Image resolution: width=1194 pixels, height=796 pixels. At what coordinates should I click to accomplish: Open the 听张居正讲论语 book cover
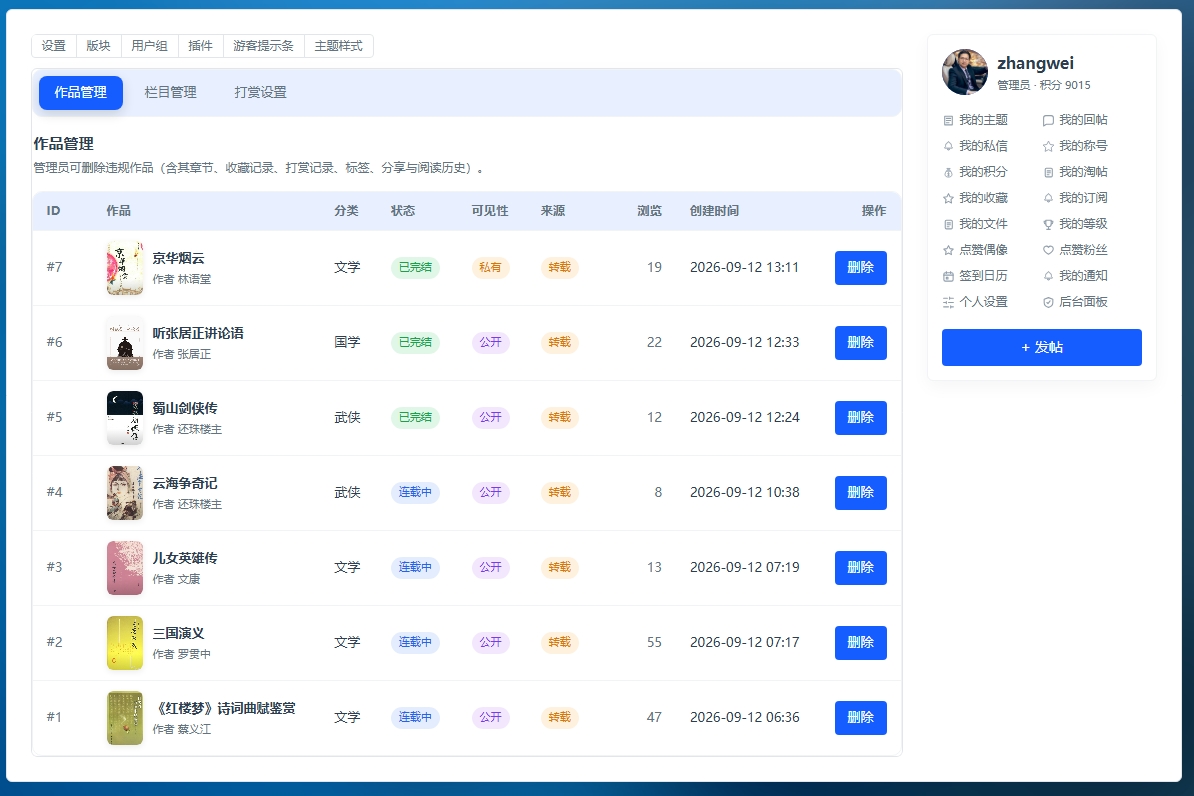coord(125,343)
